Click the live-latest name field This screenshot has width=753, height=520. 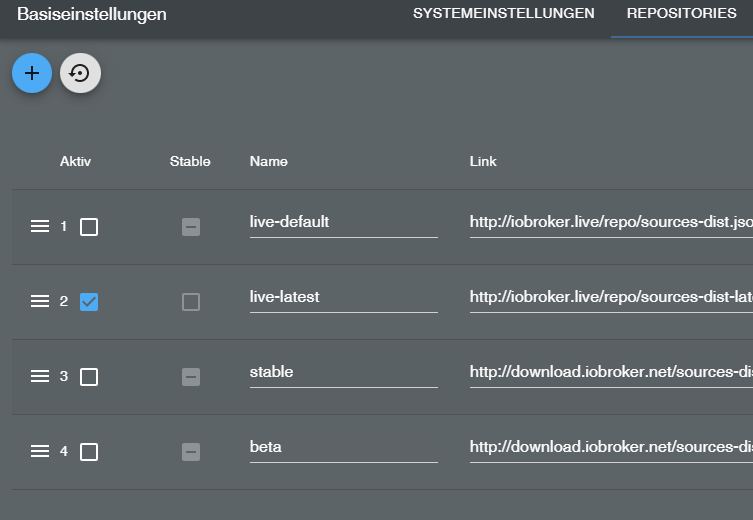[343, 297]
